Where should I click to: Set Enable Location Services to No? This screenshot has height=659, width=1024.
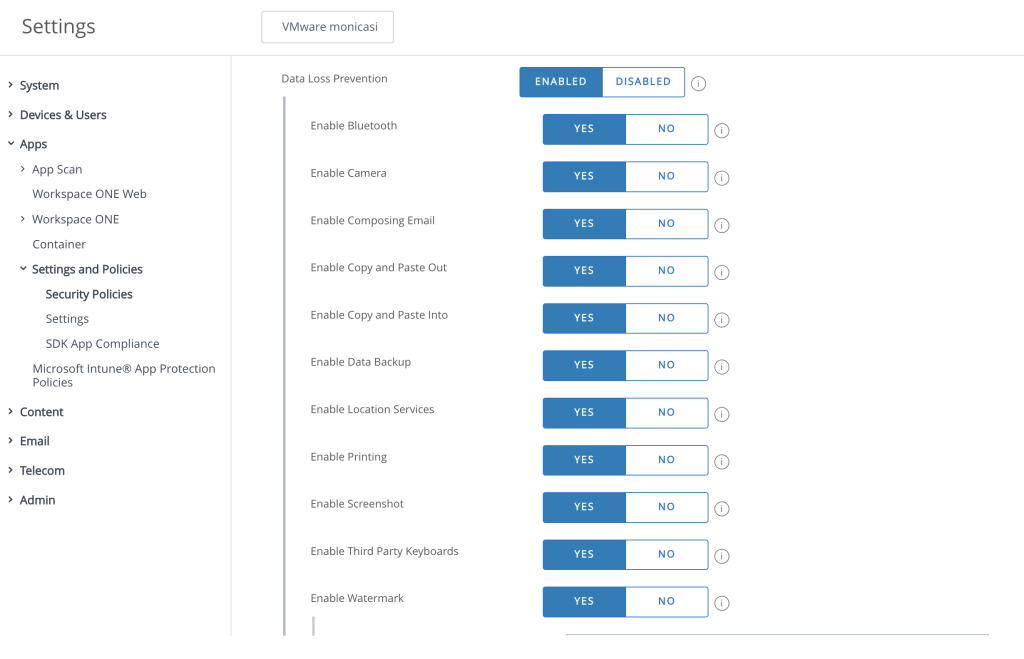(x=666, y=412)
